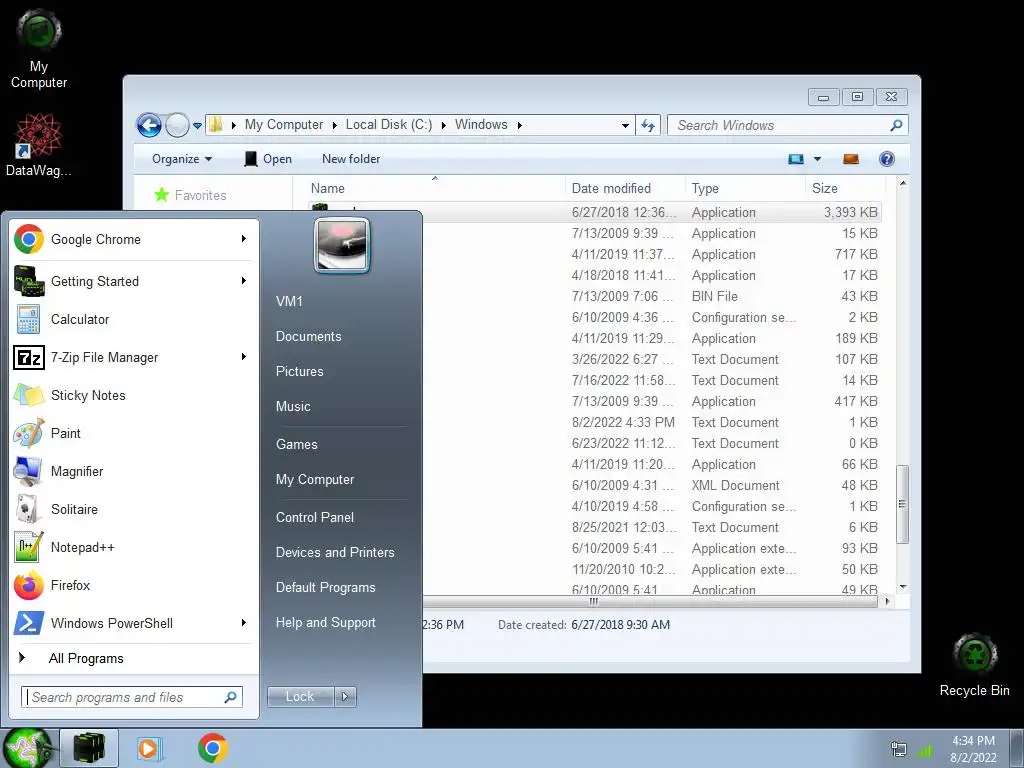Click the Lock button
The height and width of the screenshot is (768, 1024).
point(300,697)
